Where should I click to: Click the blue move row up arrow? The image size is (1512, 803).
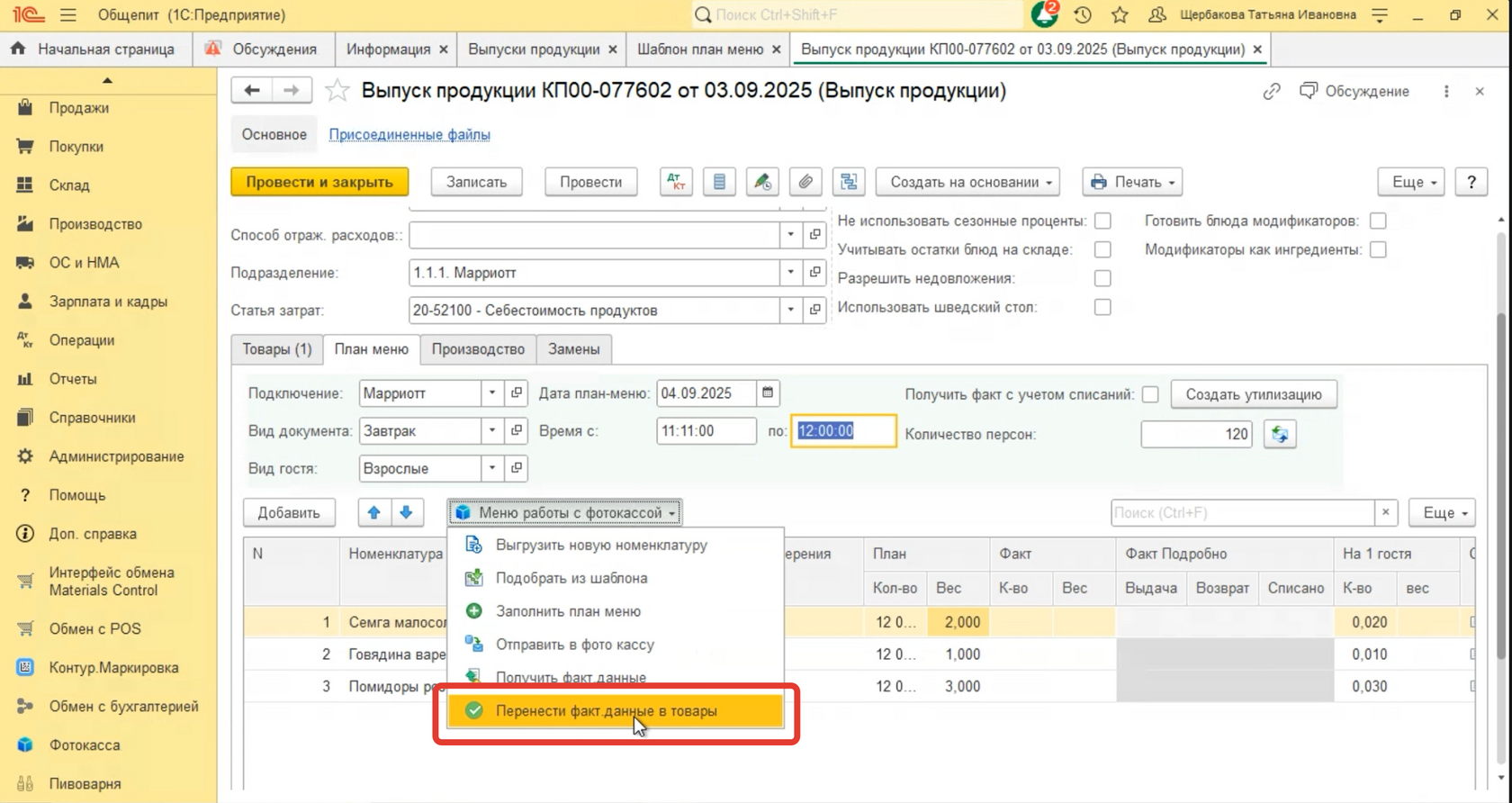click(x=373, y=512)
